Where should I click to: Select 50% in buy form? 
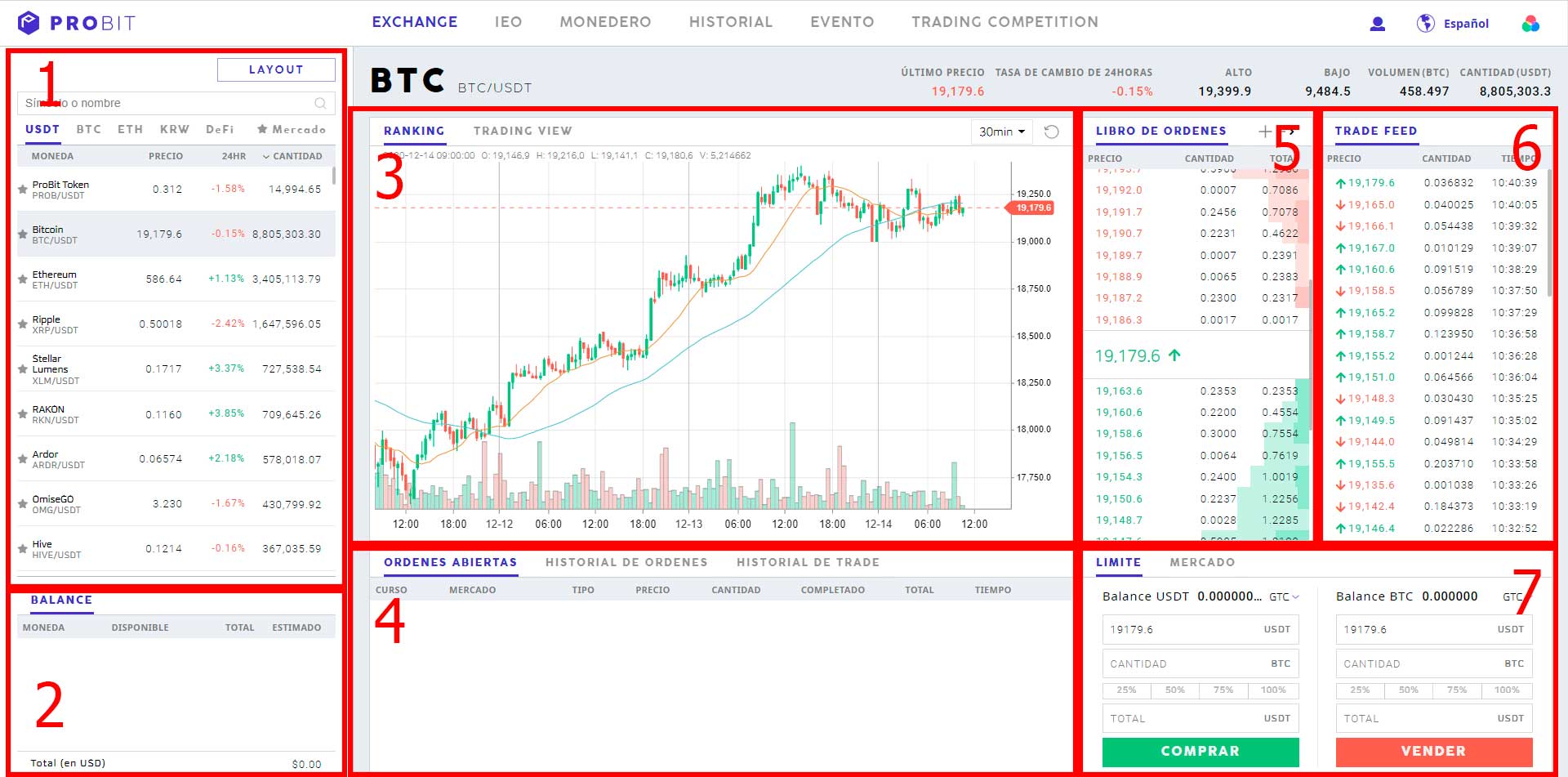click(1175, 690)
